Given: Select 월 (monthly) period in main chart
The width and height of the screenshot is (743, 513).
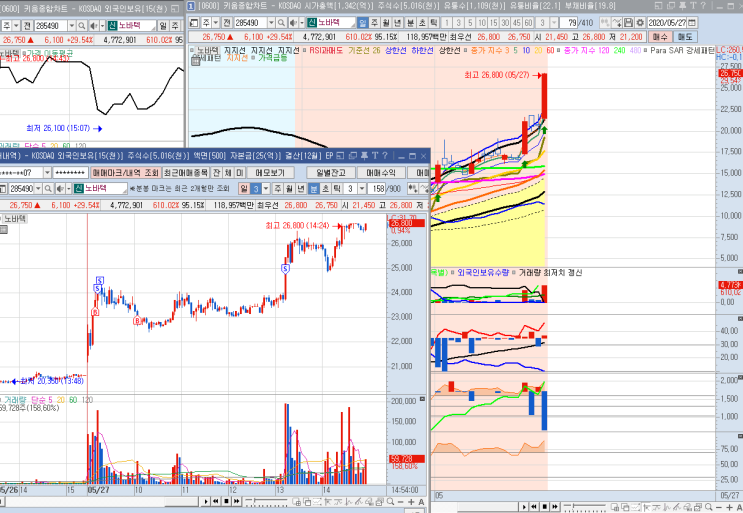Looking at the screenshot, I should point(386,23).
